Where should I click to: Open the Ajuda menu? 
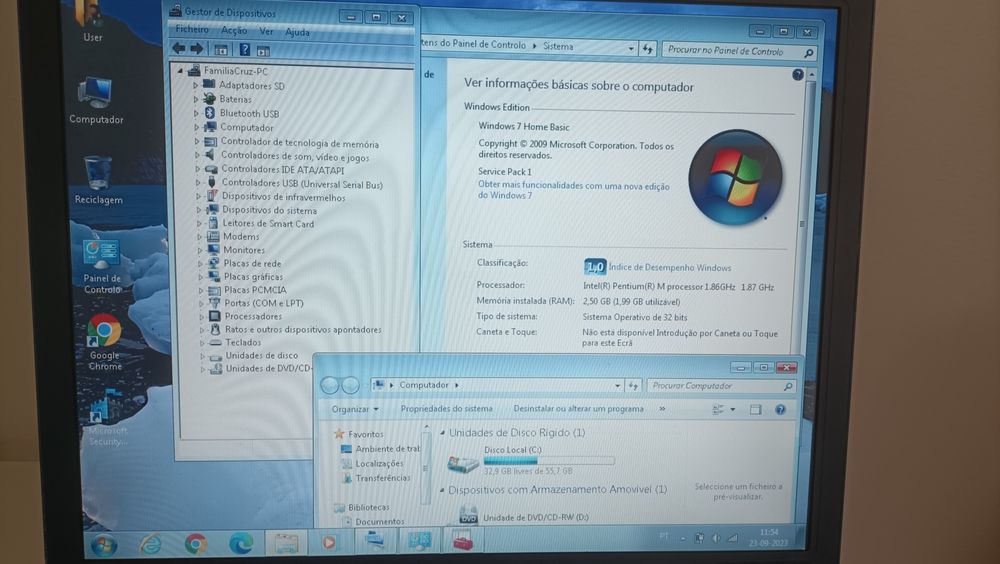(x=297, y=31)
